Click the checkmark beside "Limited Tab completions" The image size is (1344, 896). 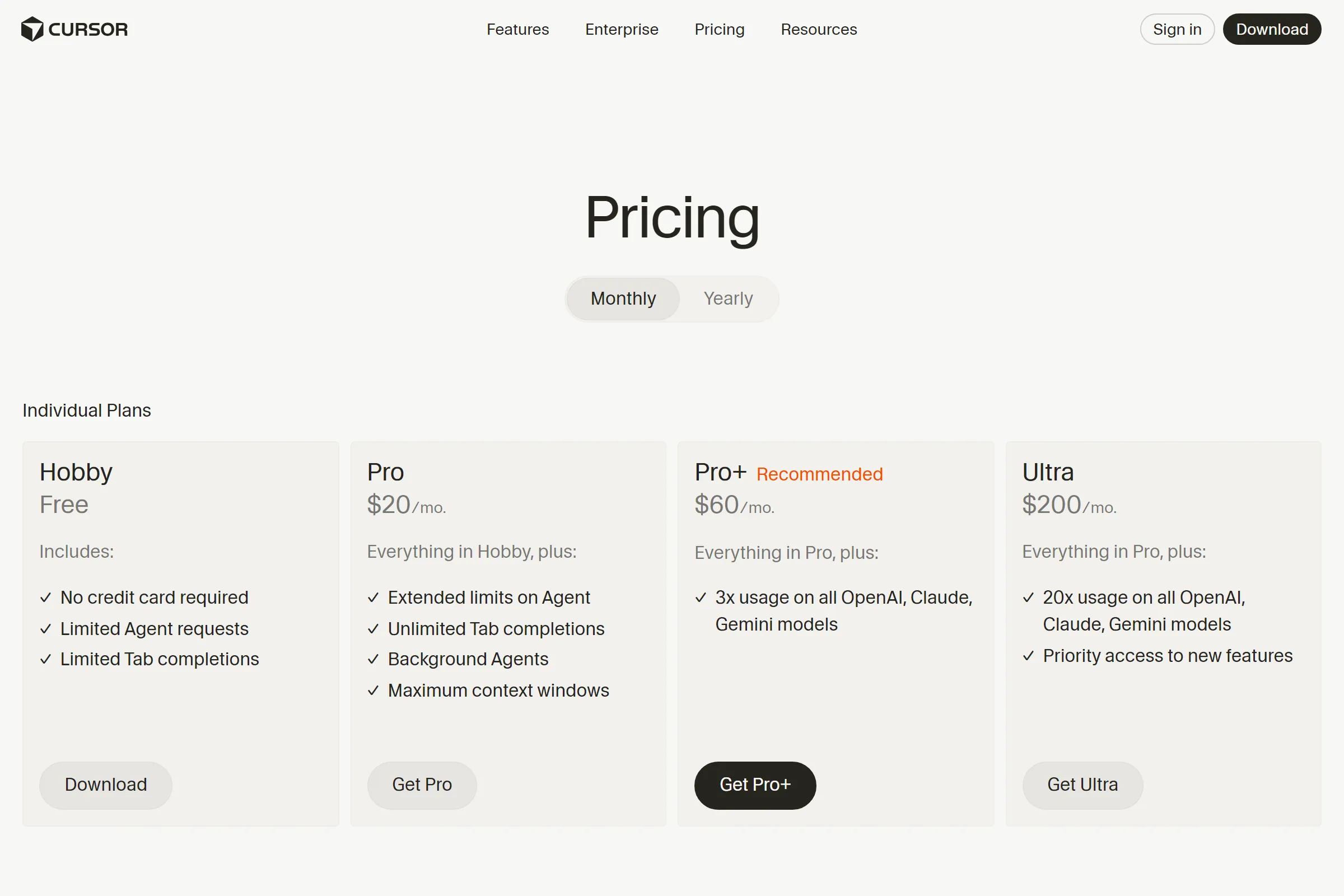coord(46,659)
